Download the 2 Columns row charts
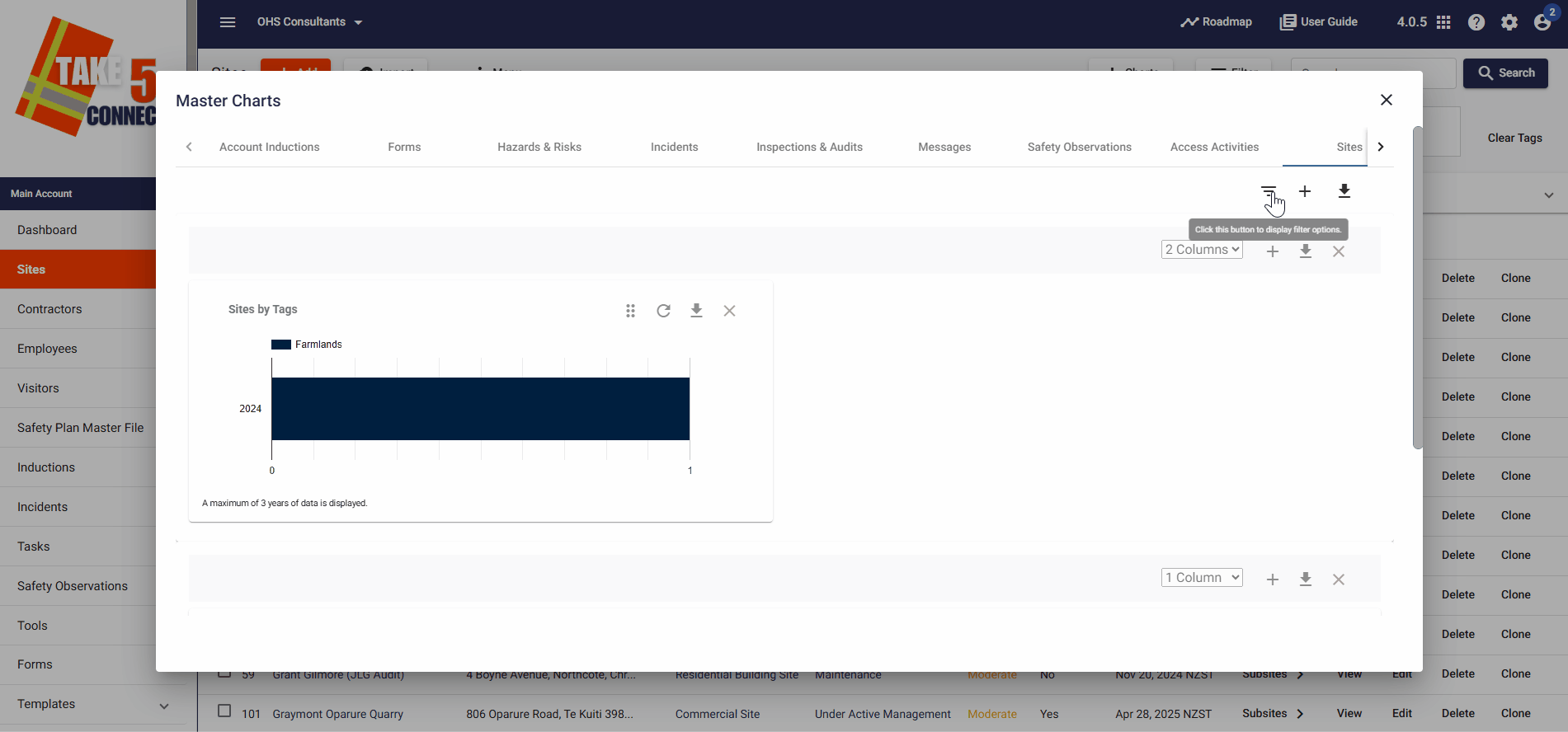 pos(1306,251)
